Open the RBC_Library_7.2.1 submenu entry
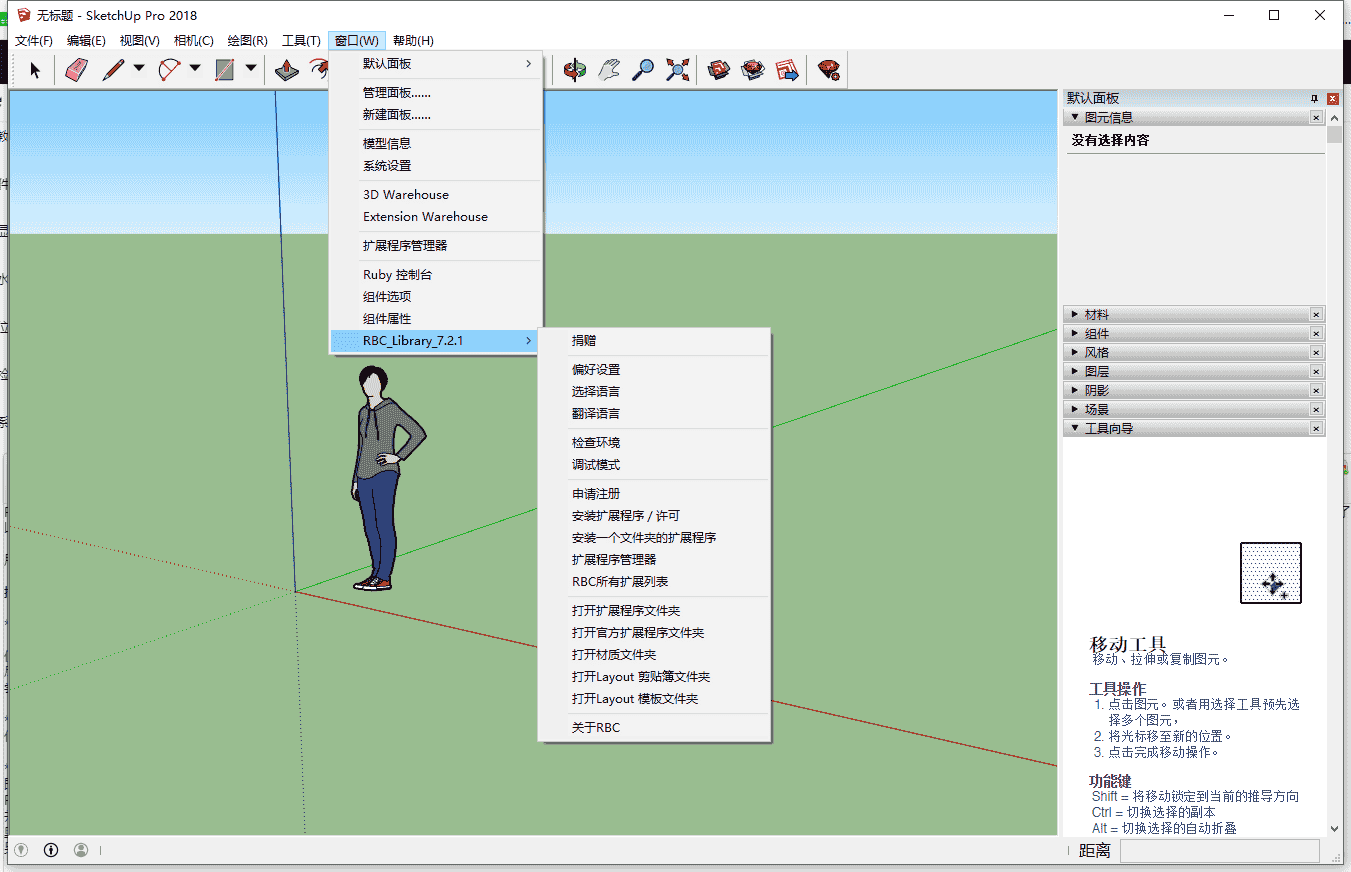This screenshot has height=872, width=1351. (414, 340)
